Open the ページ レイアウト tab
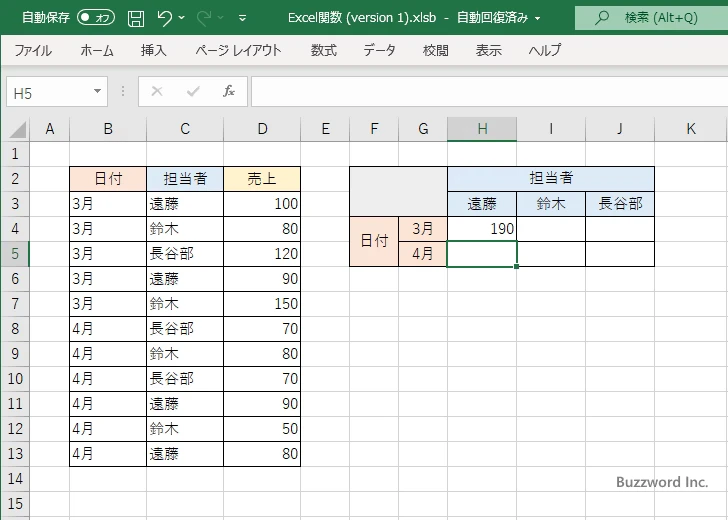Image resolution: width=728 pixels, height=520 pixels. click(238, 50)
